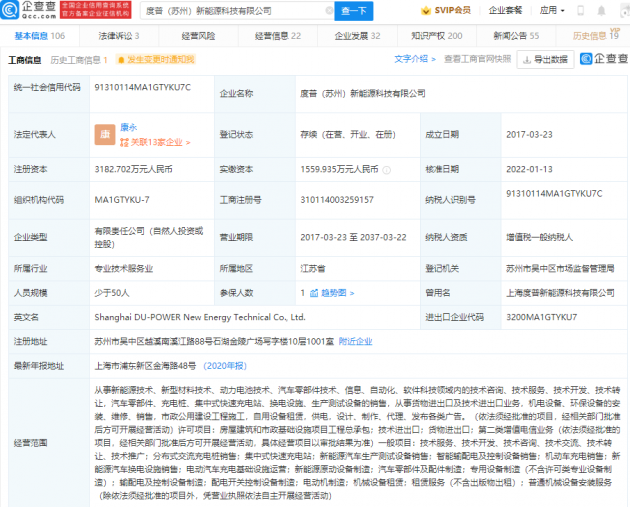Switch to 经营信息 22 tab
This screenshot has height=507, width=630.
(x=278, y=36)
